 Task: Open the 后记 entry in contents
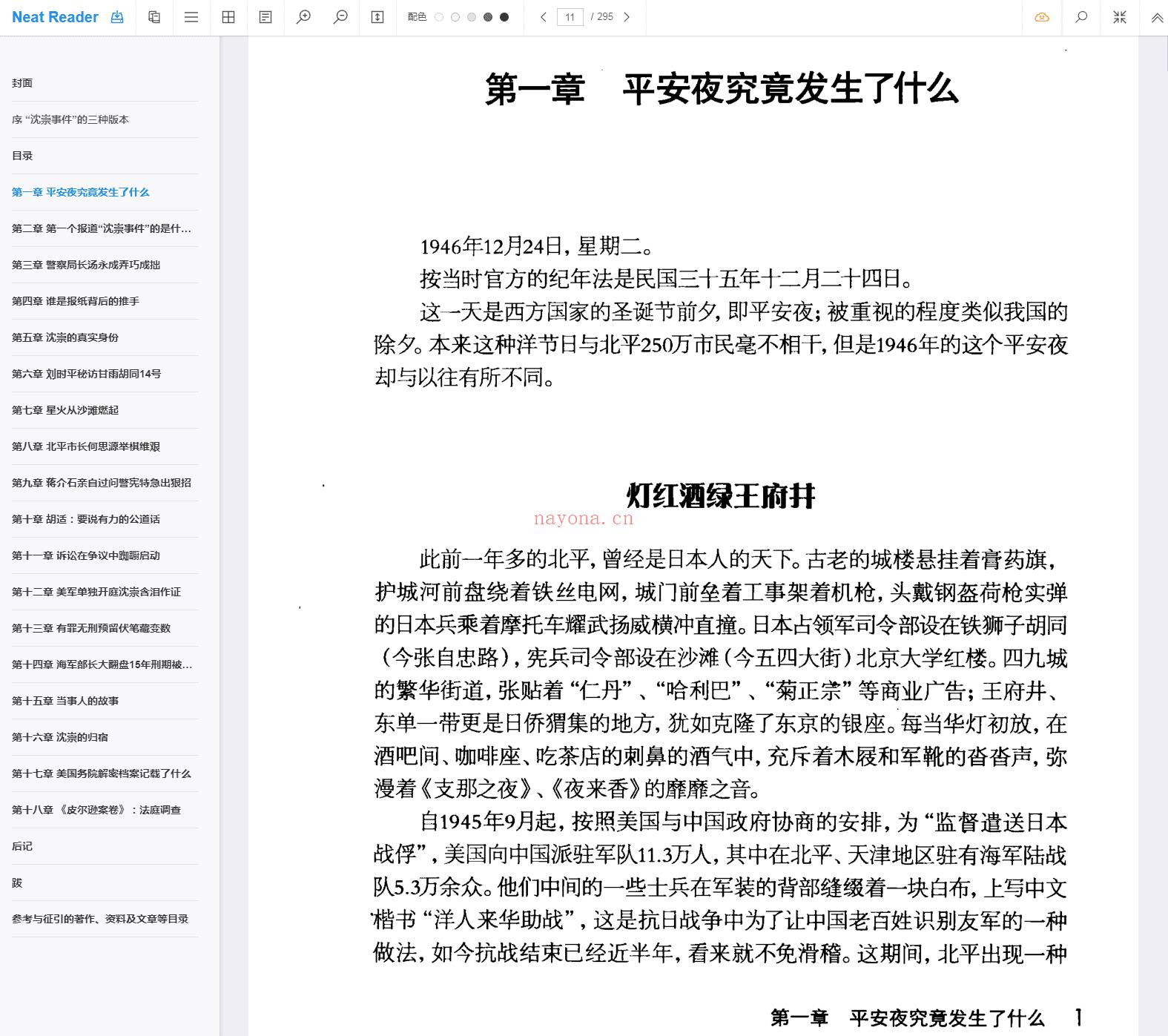[x=105, y=846]
